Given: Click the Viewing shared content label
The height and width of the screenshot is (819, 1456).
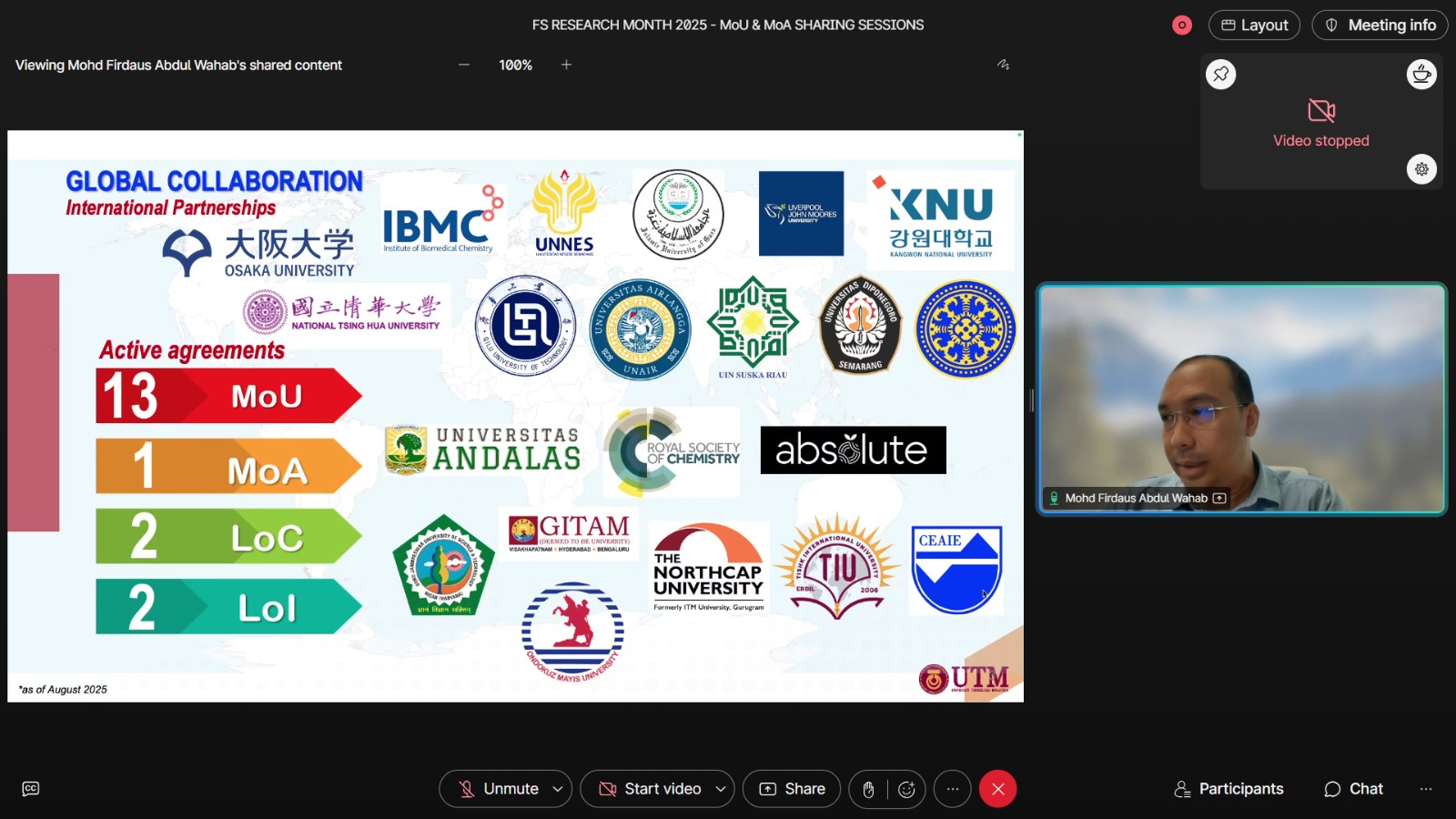Looking at the screenshot, I should [178, 66].
